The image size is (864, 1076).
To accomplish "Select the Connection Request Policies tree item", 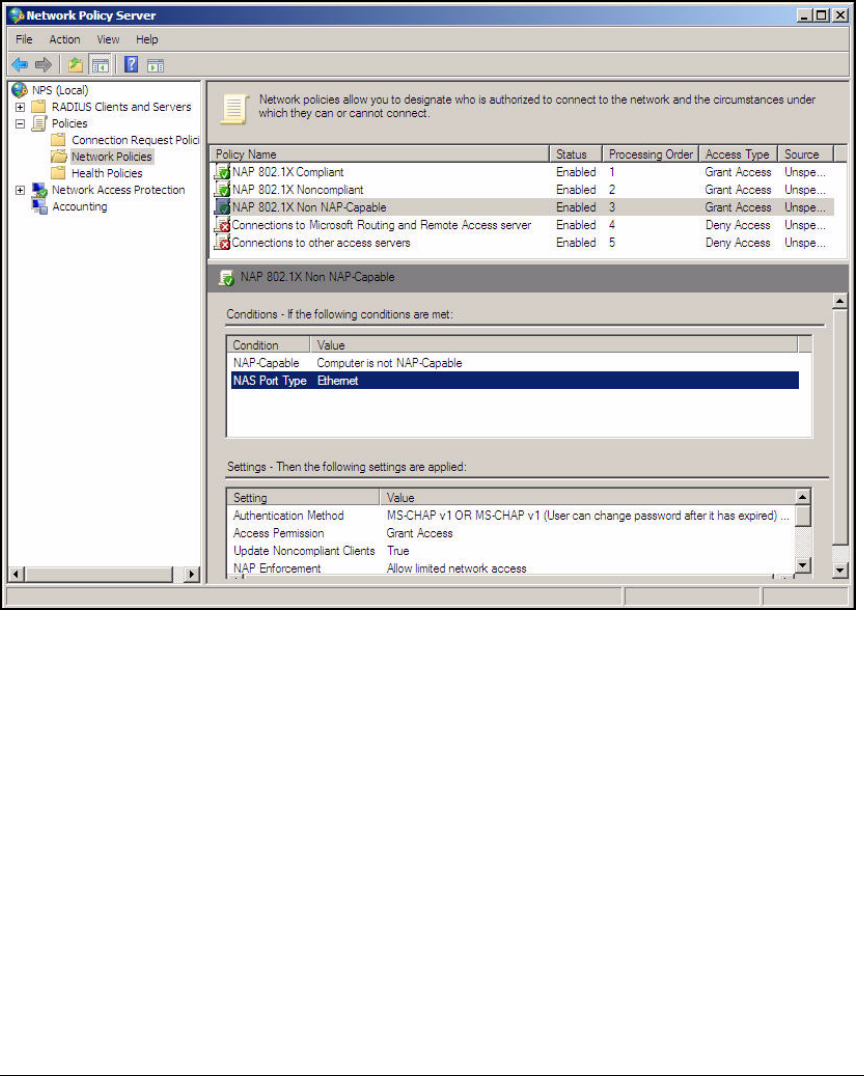I will click(135, 140).
